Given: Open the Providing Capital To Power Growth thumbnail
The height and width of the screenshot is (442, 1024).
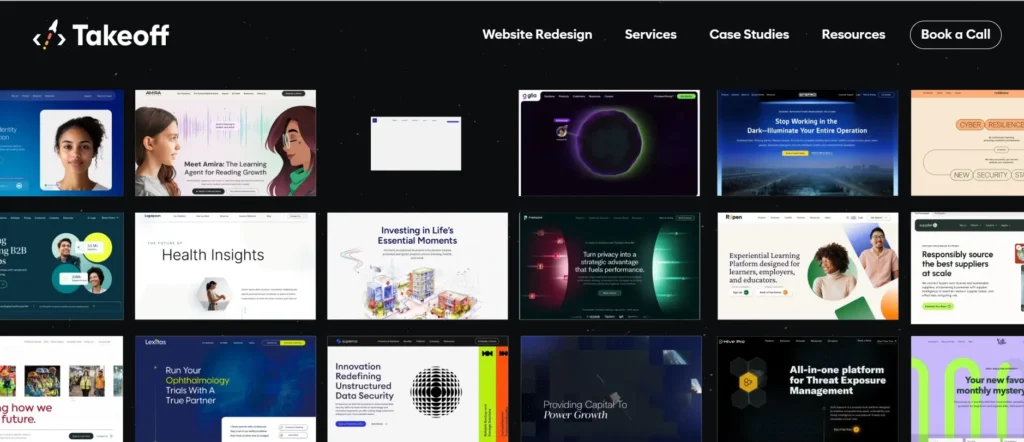Looking at the screenshot, I should [x=611, y=389].
